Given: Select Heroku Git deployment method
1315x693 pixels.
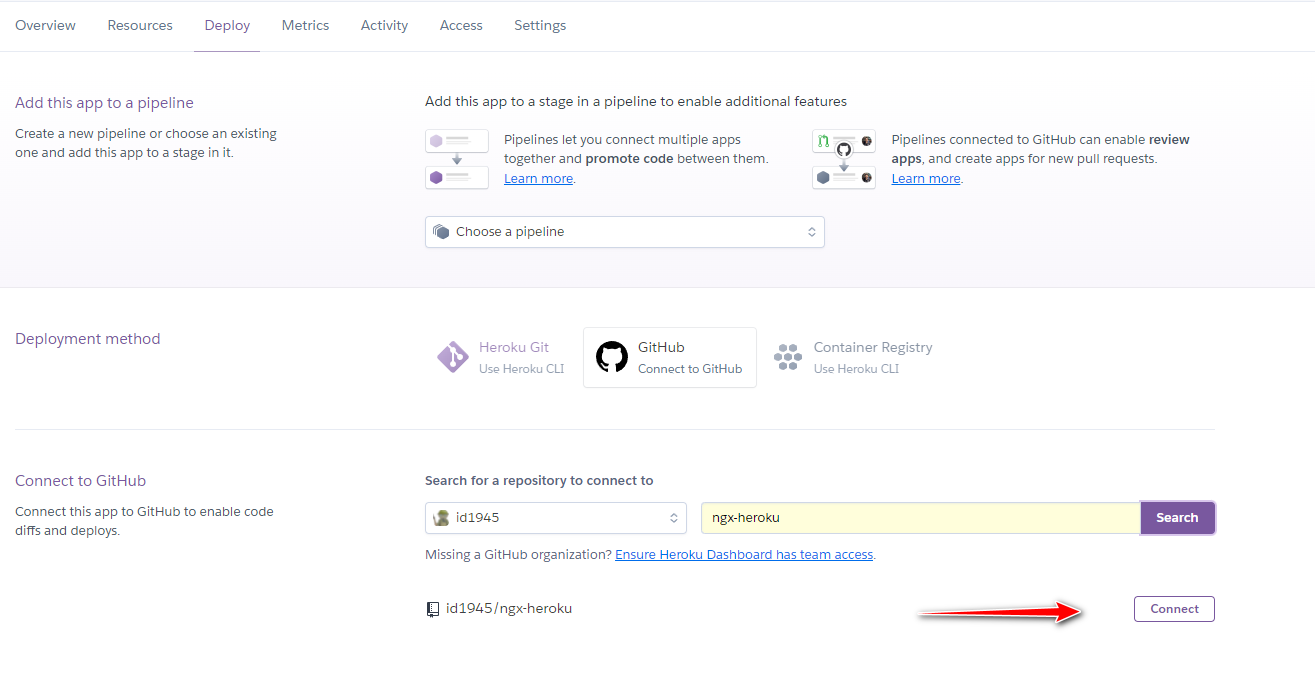Looking at the screenshot, I should 501,357.
